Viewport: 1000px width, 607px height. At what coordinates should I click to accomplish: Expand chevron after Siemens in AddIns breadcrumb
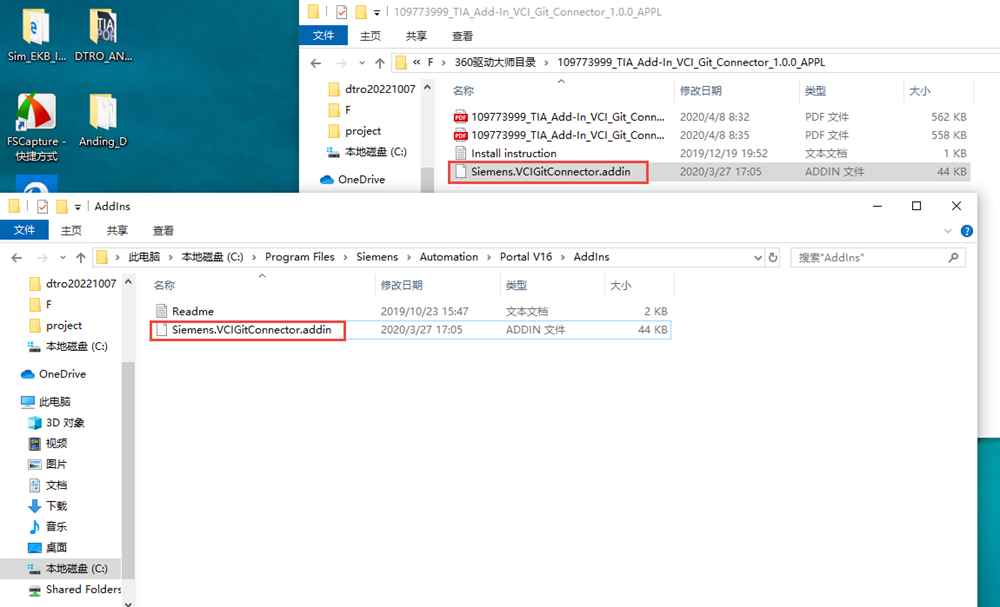409,258
